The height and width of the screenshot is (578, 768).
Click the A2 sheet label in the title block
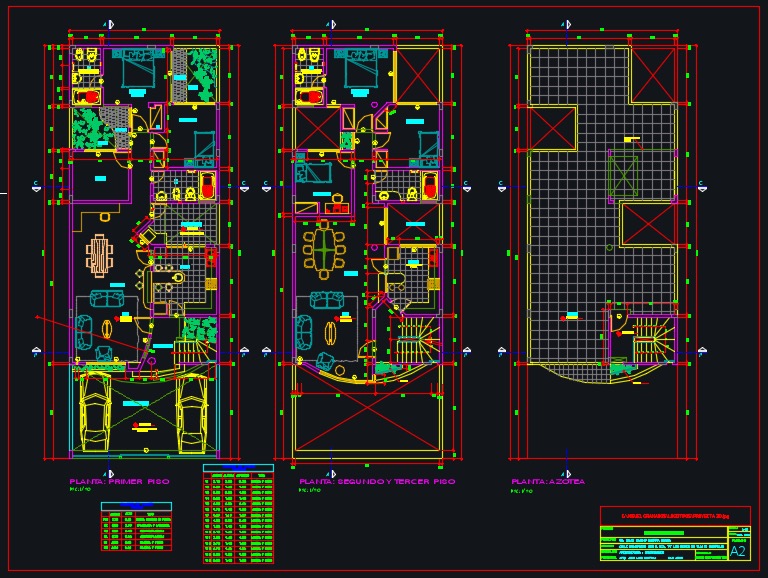(x=737, y=551)
